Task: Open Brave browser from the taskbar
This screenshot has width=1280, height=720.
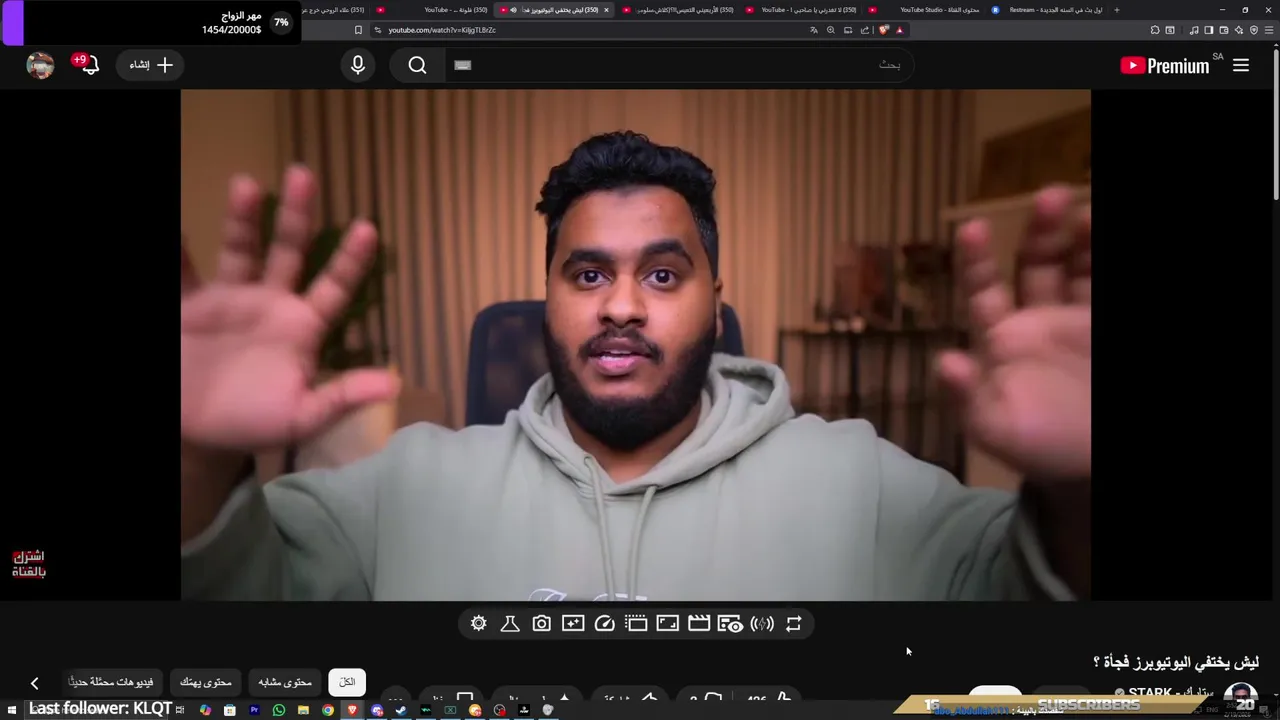Action: click(x=352, y=710)
